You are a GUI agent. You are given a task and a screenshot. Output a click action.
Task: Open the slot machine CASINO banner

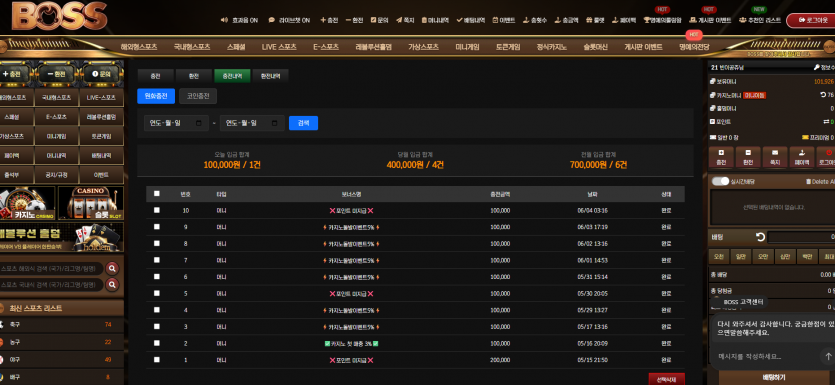pos(91,203)
